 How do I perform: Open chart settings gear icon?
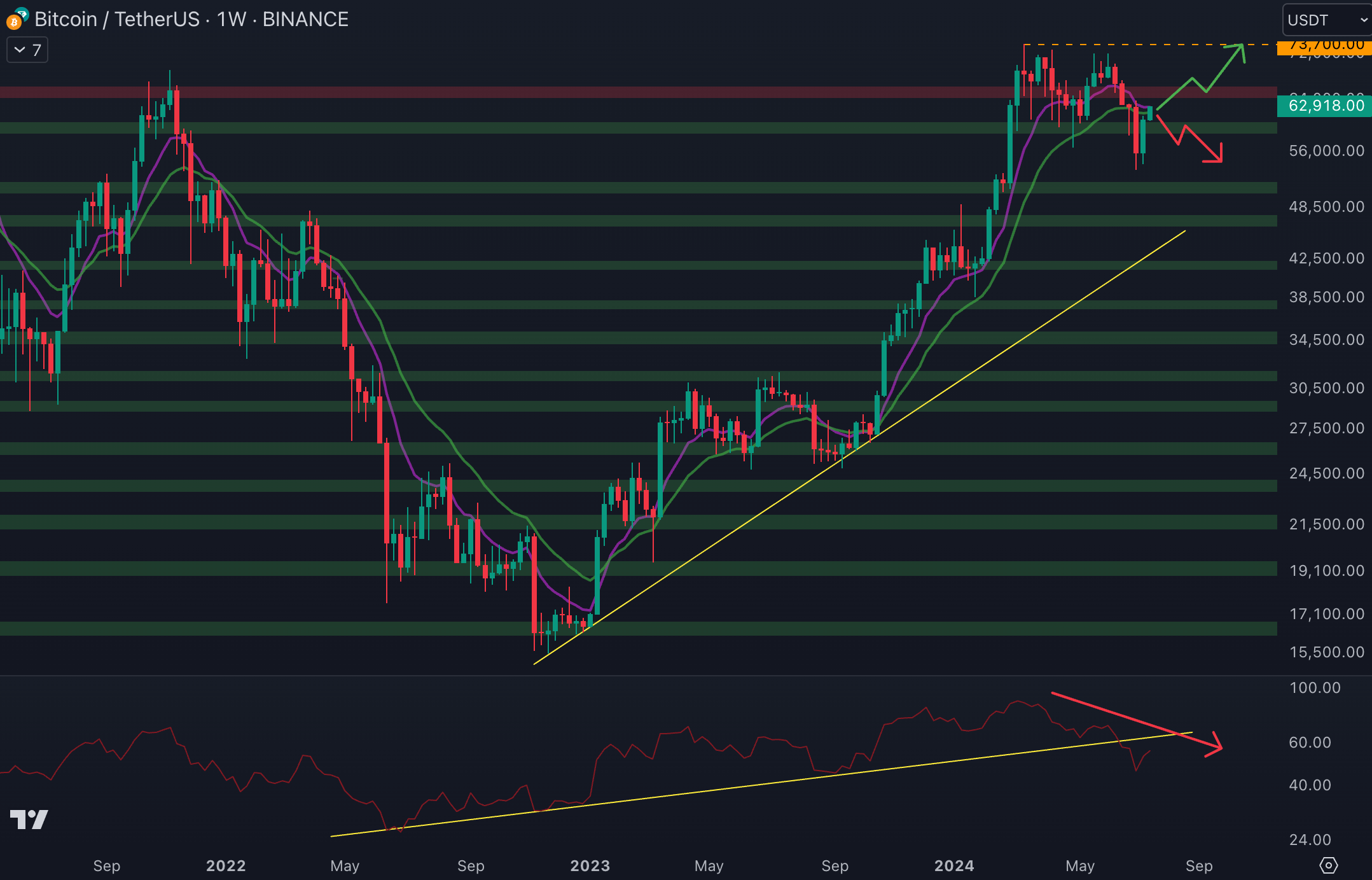1328,865
